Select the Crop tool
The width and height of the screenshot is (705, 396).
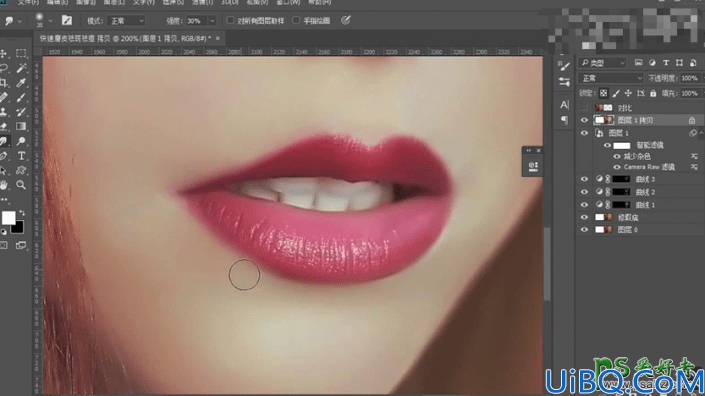click(4, 83)
